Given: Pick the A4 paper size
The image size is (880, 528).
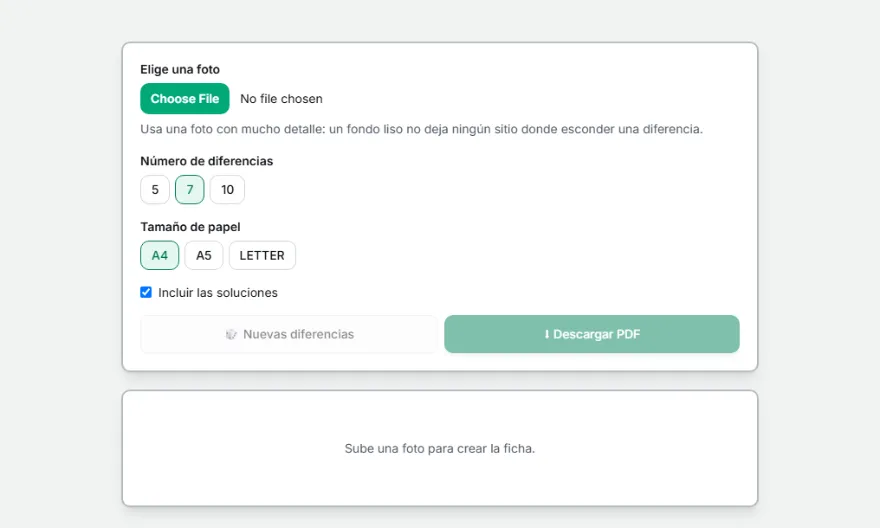Looking at the screenshot, I should [x=159, y=255].
